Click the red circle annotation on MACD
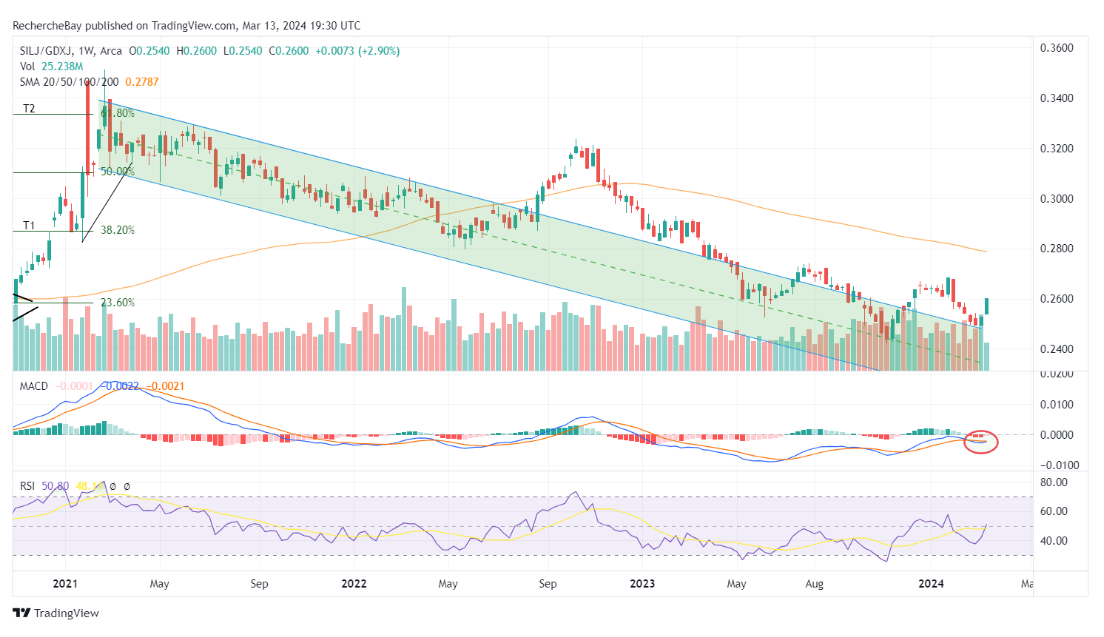The image size is (1104, 637). coord(981,440)
